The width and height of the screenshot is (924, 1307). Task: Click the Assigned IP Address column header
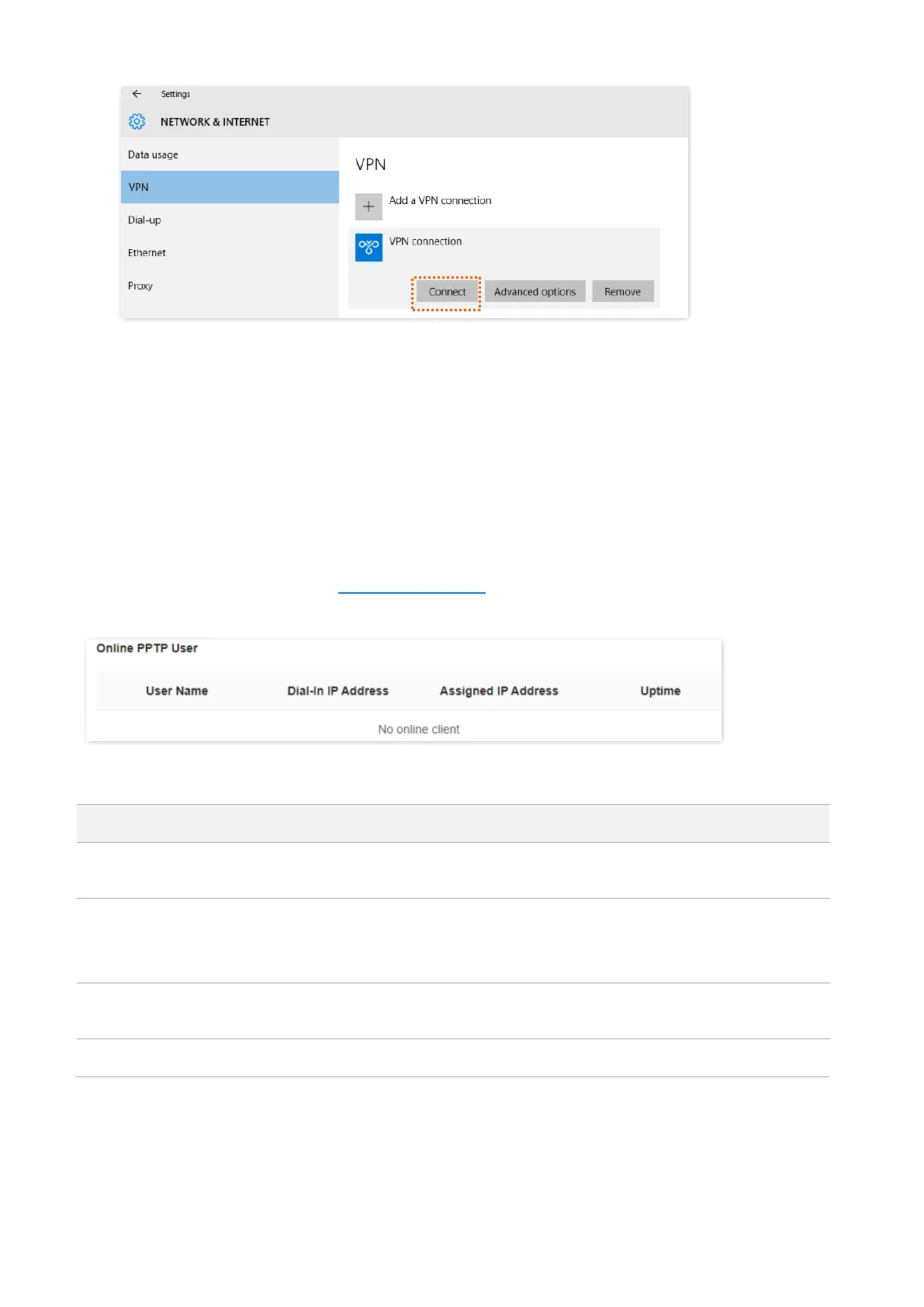pos(499,691)
